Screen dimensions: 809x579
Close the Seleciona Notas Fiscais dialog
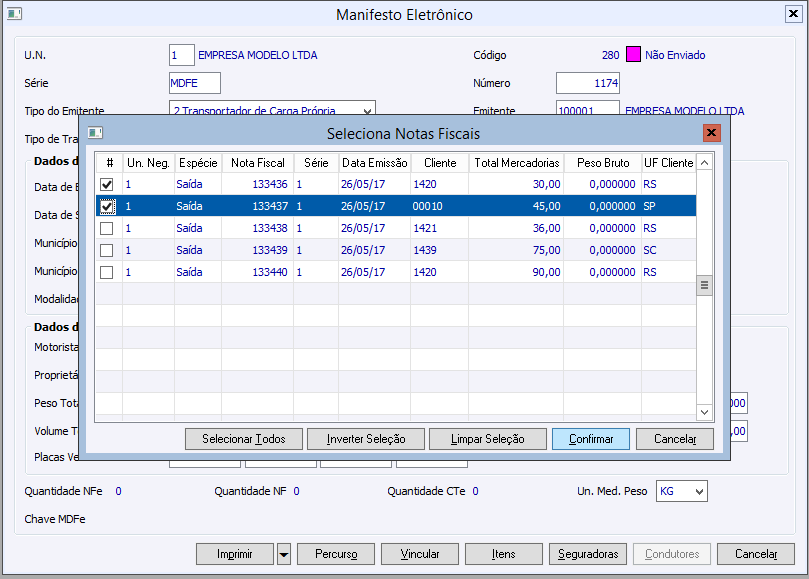(711, 132)
